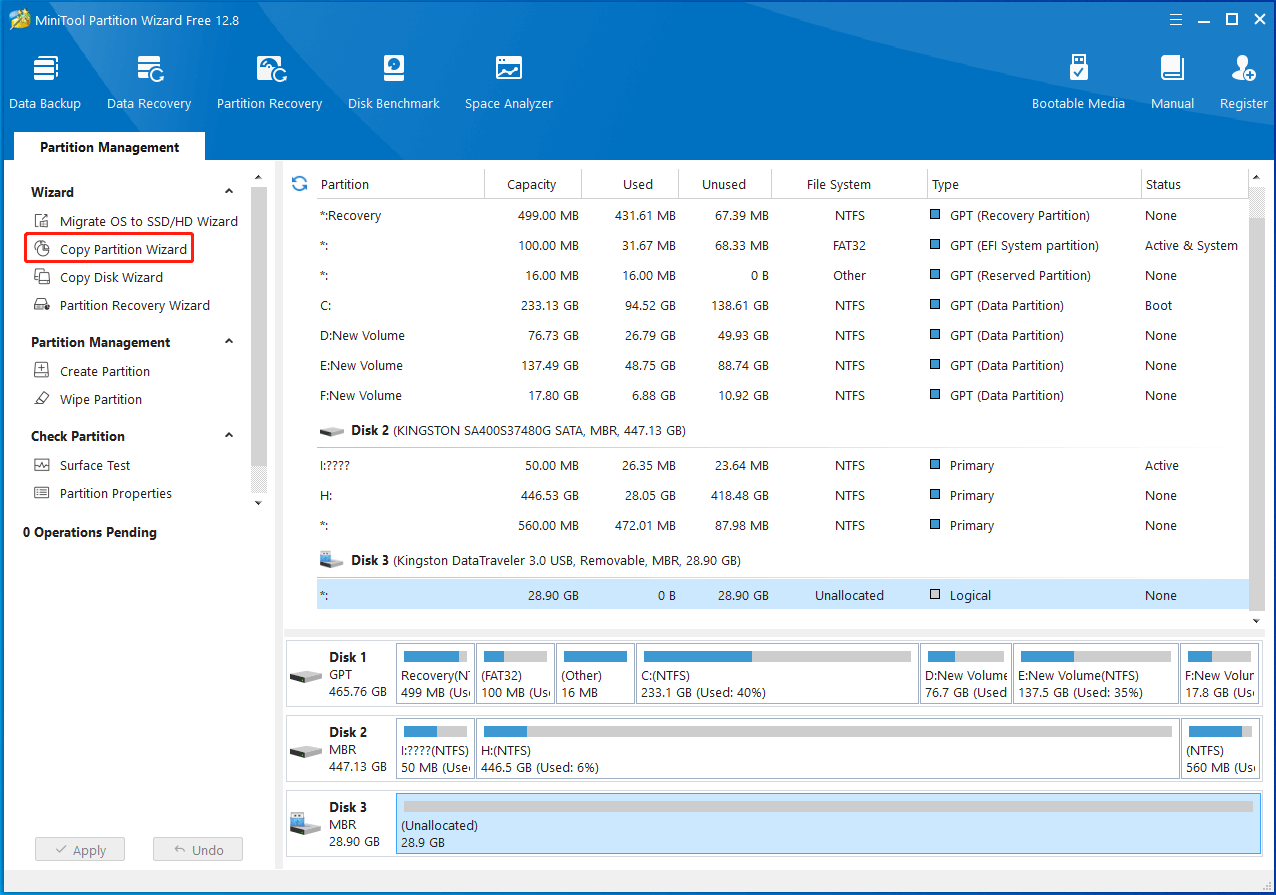Image resolution: width=1276 pixels, height=895 pixels.
Task: Sort by Used column header
Action: point(630,184)
